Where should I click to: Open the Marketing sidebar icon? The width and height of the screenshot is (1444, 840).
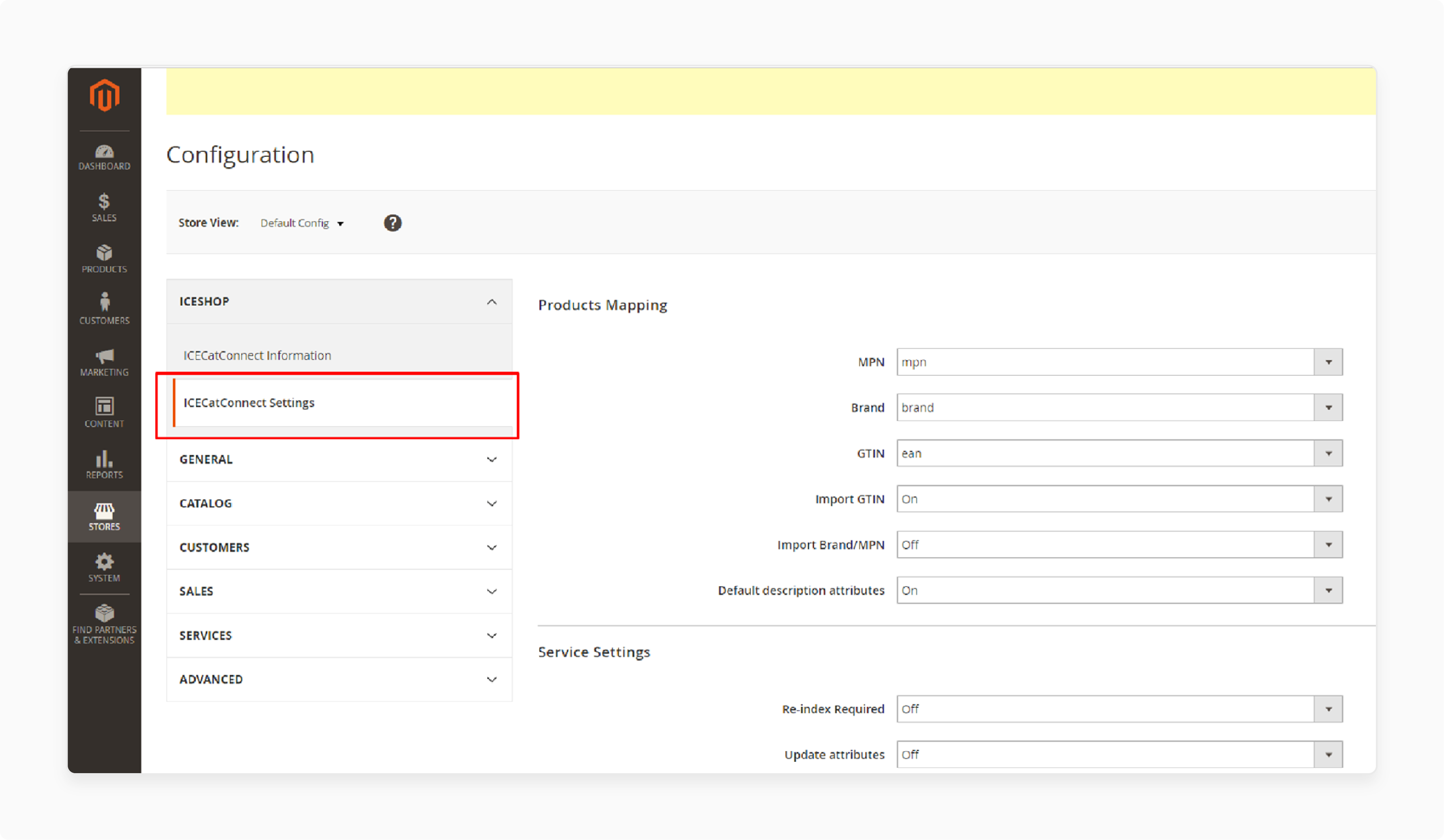tap(104, 362)
